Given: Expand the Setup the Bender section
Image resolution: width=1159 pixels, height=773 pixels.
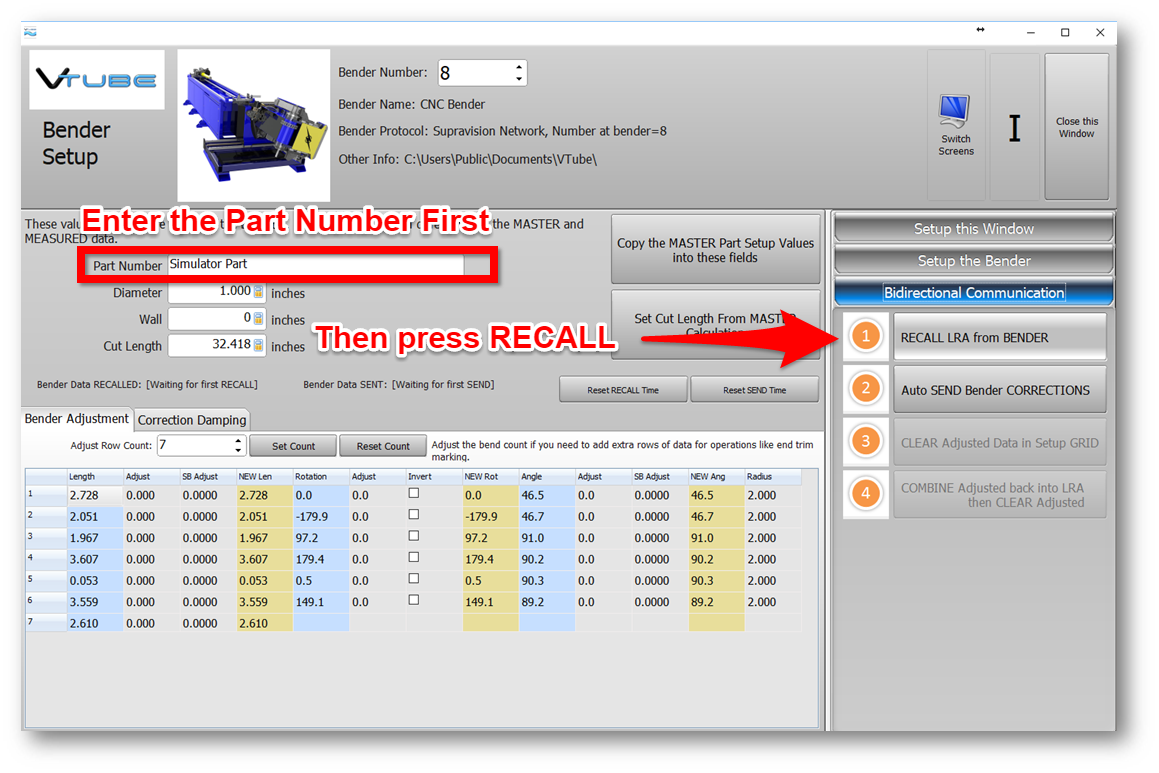Looking at the screenshot, I should [973, 261].
